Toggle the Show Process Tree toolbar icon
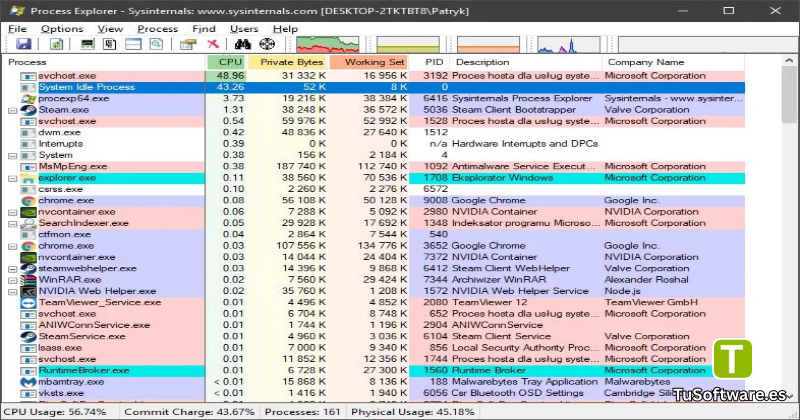 tap(109, 44)
